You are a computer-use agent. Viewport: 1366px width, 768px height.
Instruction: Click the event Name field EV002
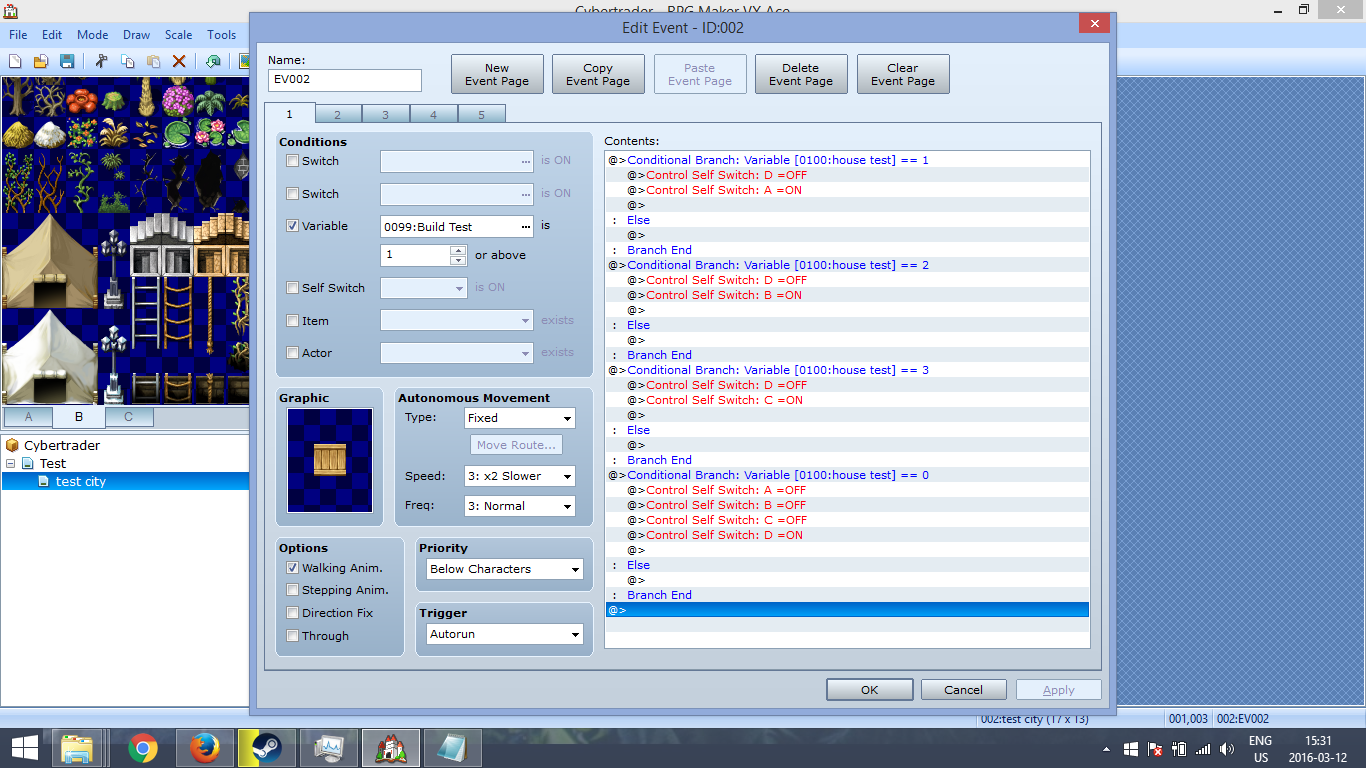coord(345,80)
